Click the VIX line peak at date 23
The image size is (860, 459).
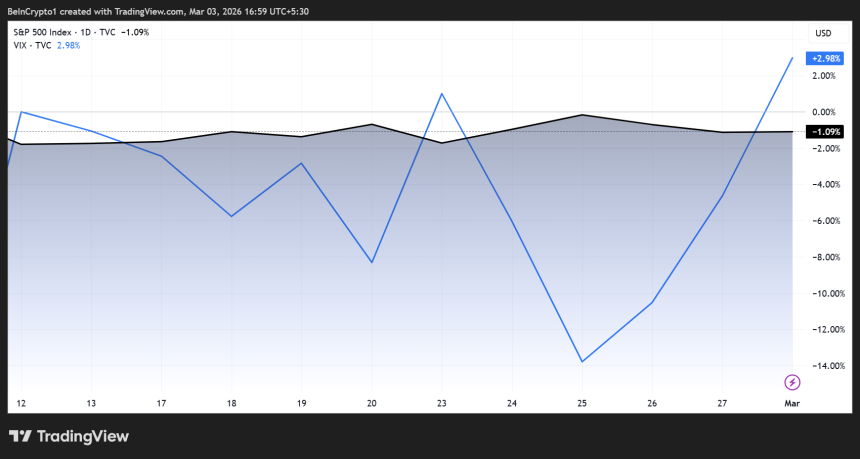coord(442,94)
